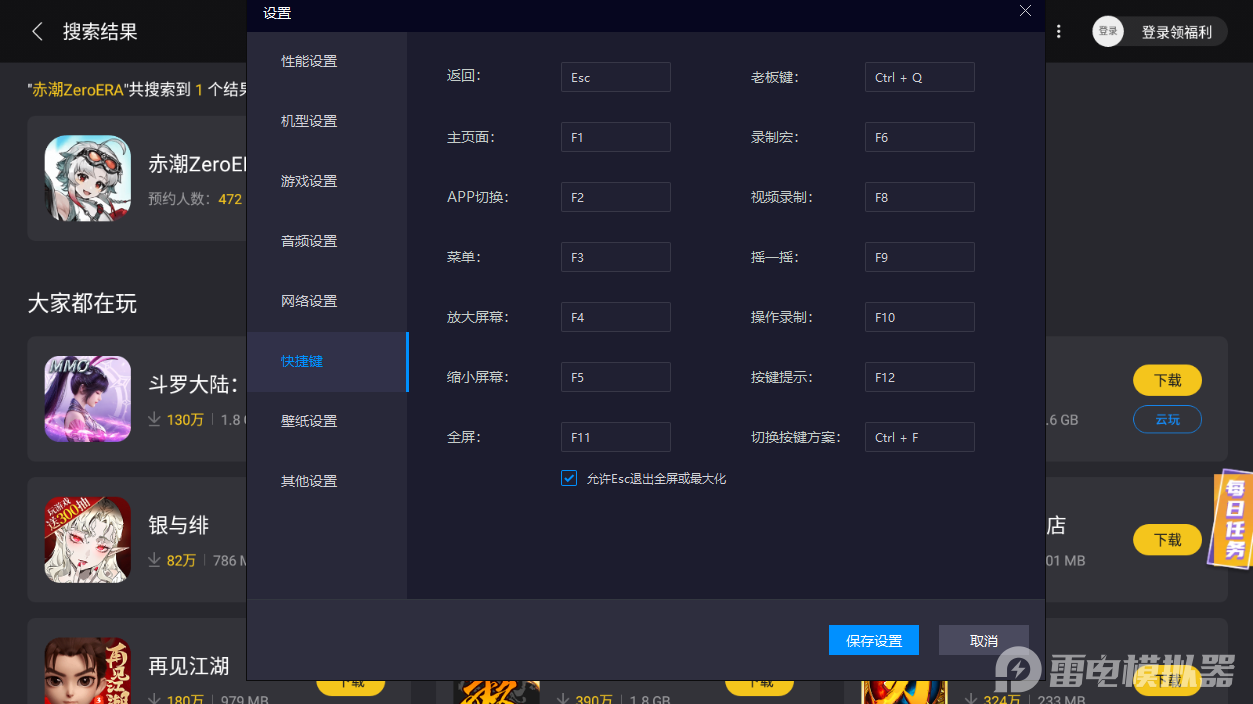This screenshot has width=1253, height=704.
Task: Select the 赤潮ZeroERA game icon
Action: point(87,178)
